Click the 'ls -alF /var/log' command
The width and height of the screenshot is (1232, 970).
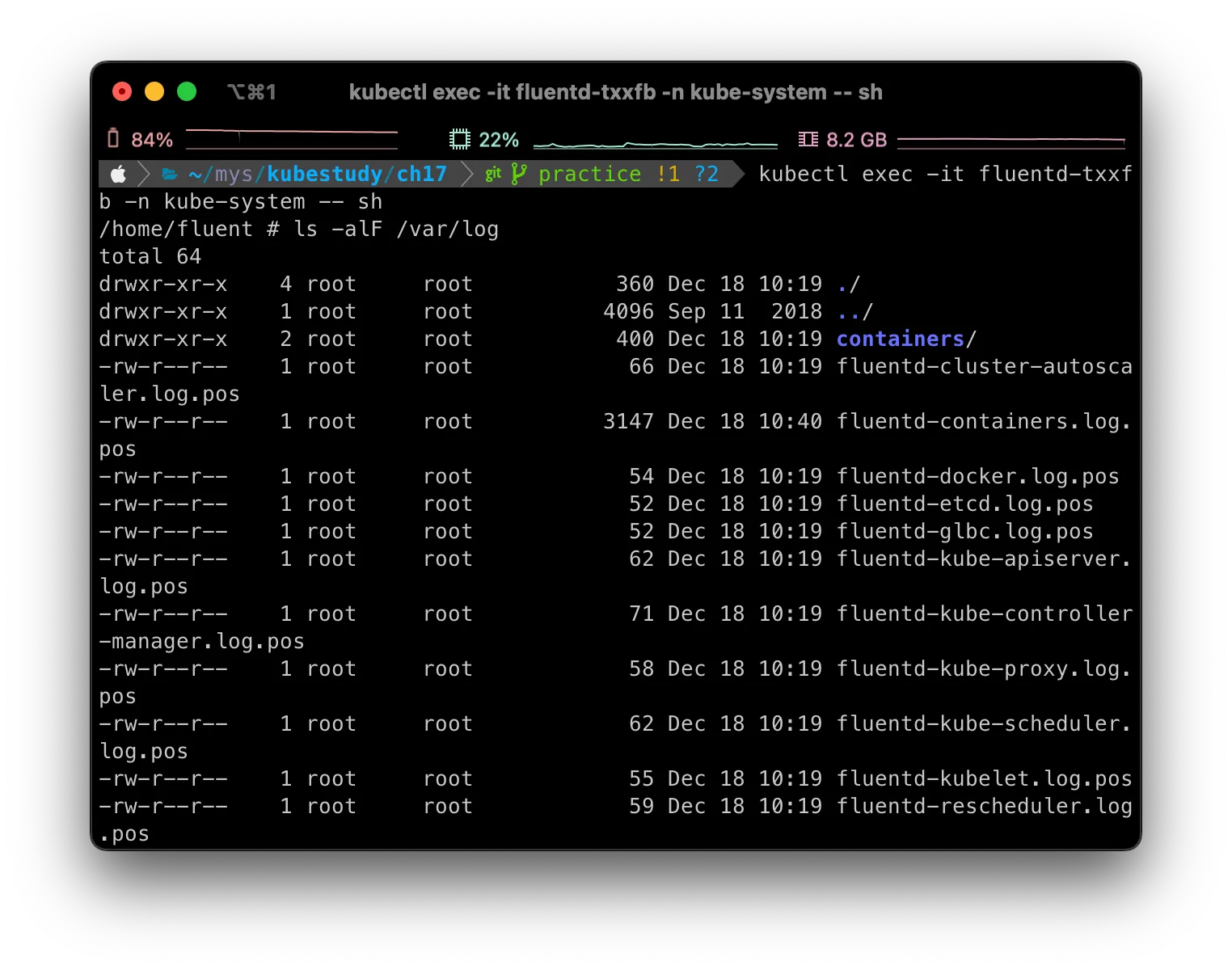point(396,229)
